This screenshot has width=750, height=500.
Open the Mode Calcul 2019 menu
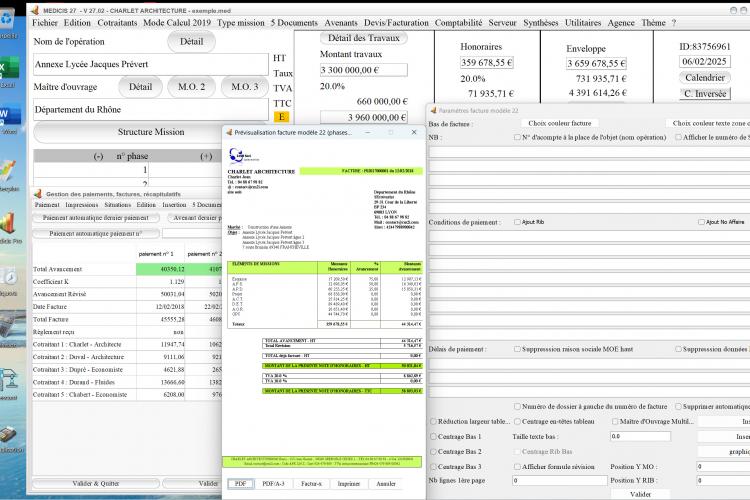click(x=177, y=23)
